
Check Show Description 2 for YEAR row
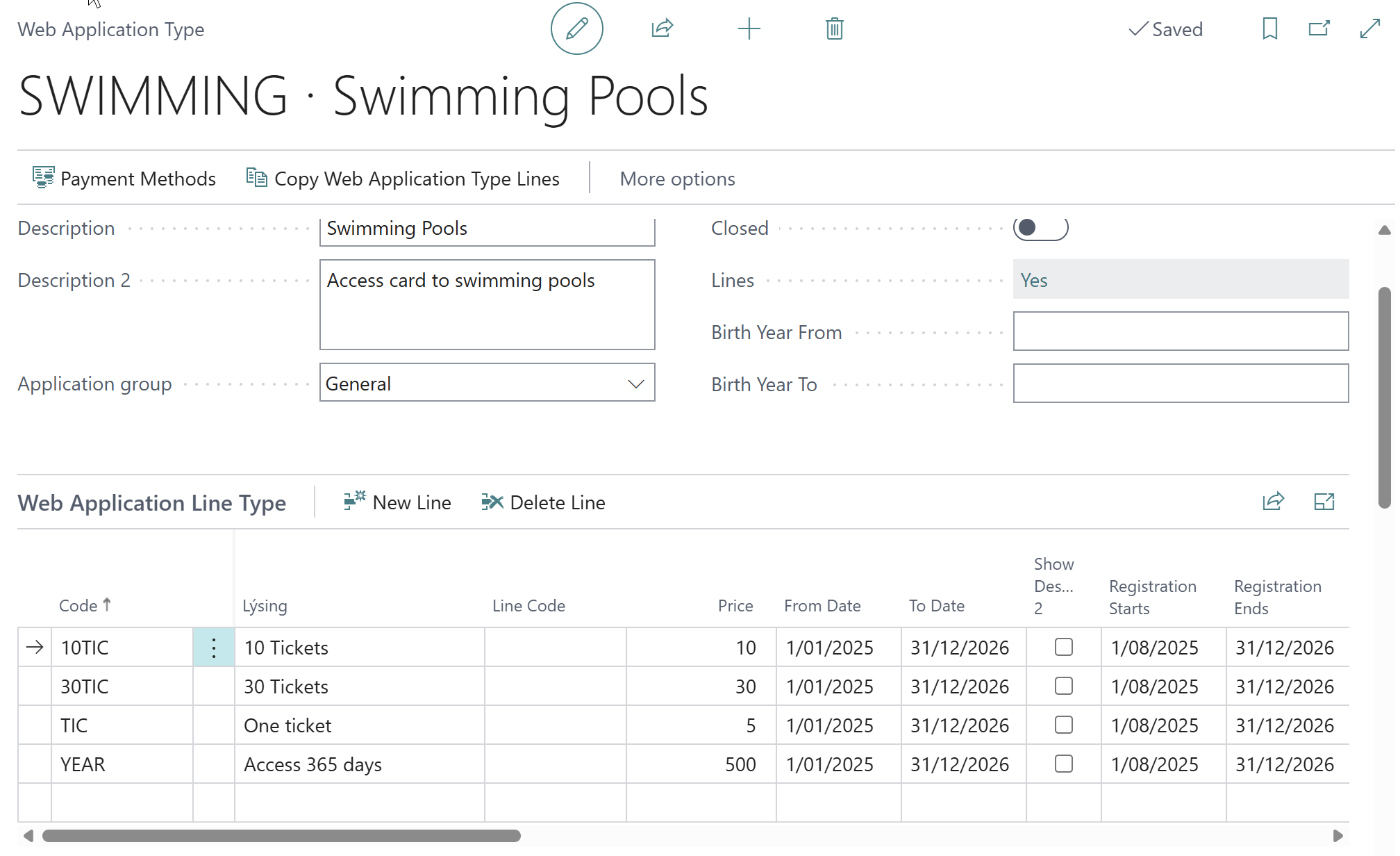click(1063, 764)
